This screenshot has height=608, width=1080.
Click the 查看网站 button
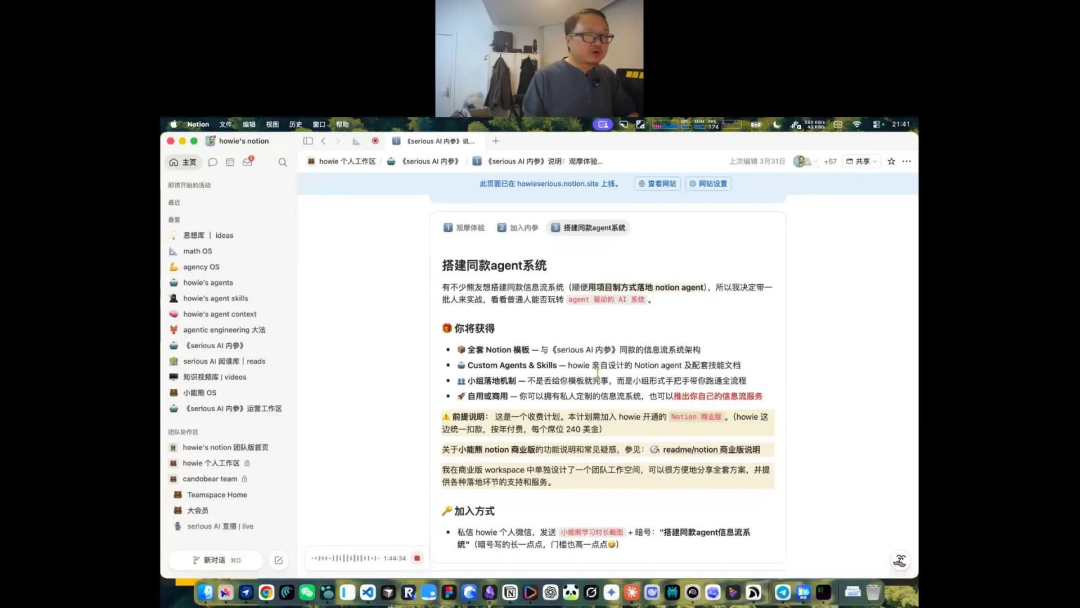point(657,184)
